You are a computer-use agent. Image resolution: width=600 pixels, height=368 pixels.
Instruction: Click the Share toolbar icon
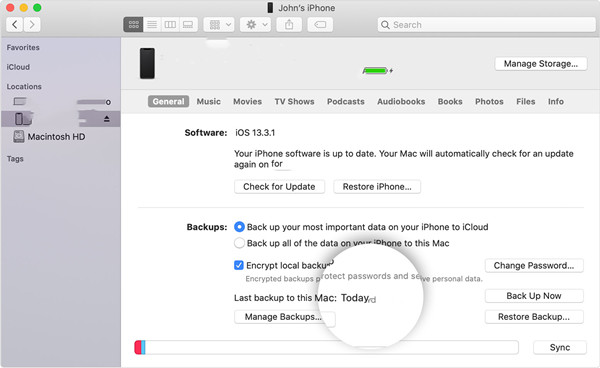click(x=289, y=24)
